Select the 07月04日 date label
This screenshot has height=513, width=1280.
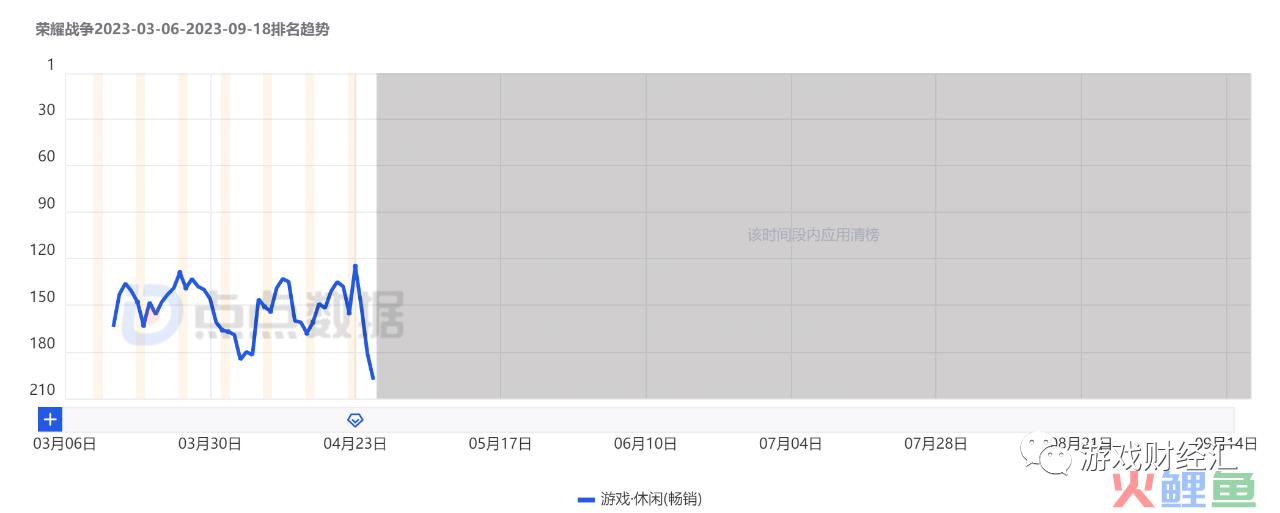pyautogui.click(x=791, y=444)
